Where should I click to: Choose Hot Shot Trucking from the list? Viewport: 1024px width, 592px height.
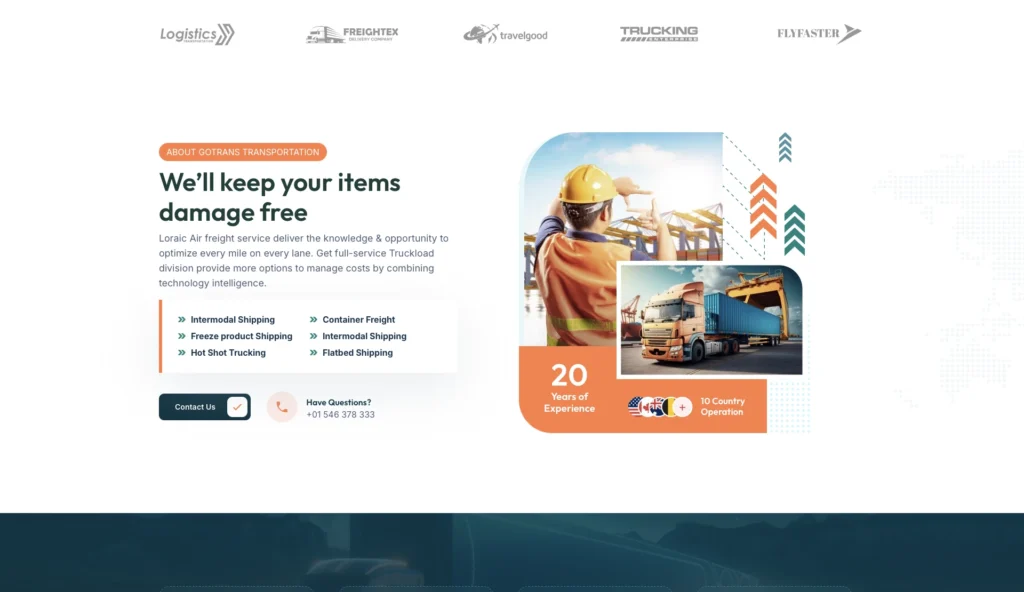click(x=228, y=353)
